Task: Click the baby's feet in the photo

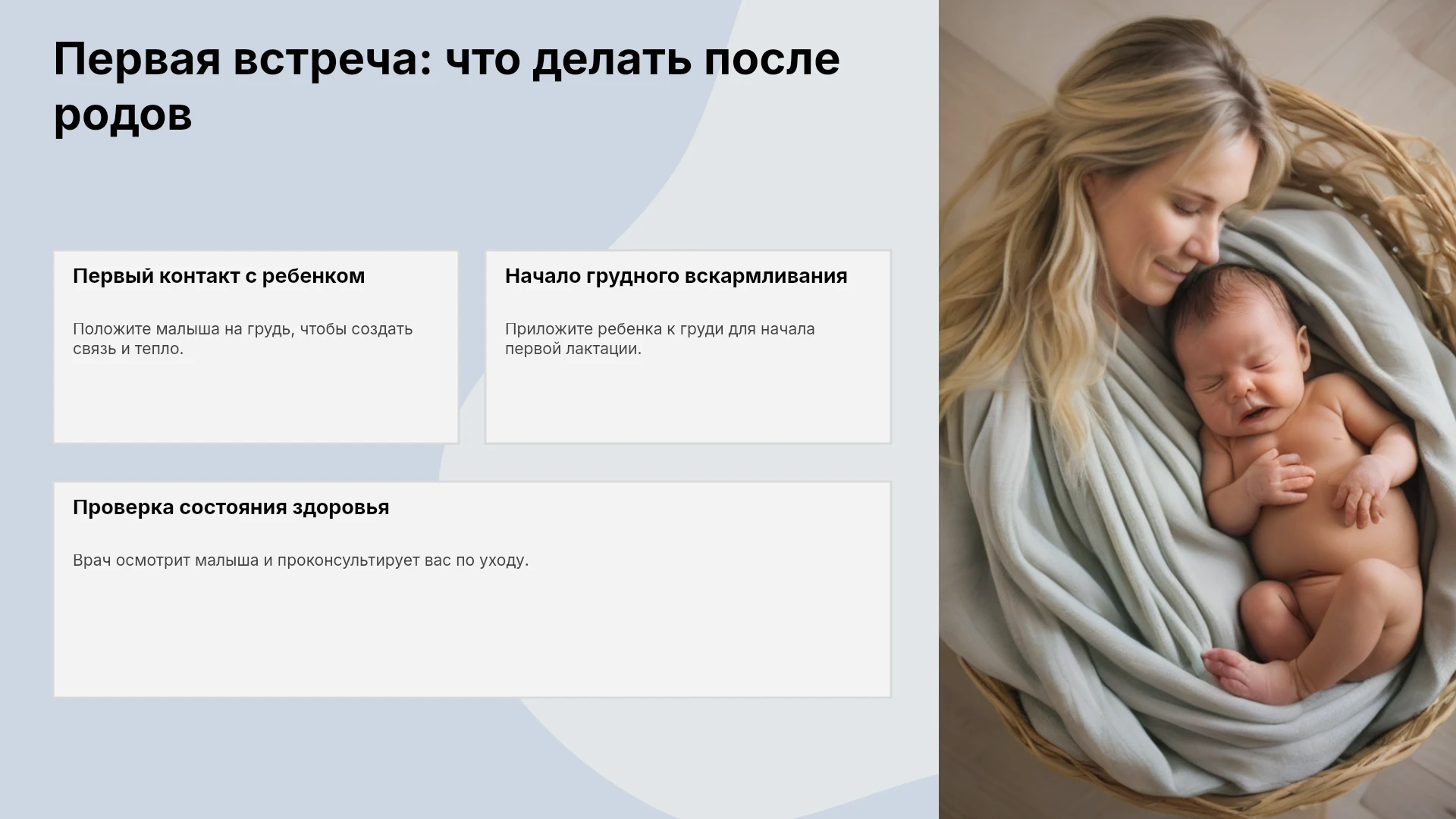Action: click(x=1251, y=675)
